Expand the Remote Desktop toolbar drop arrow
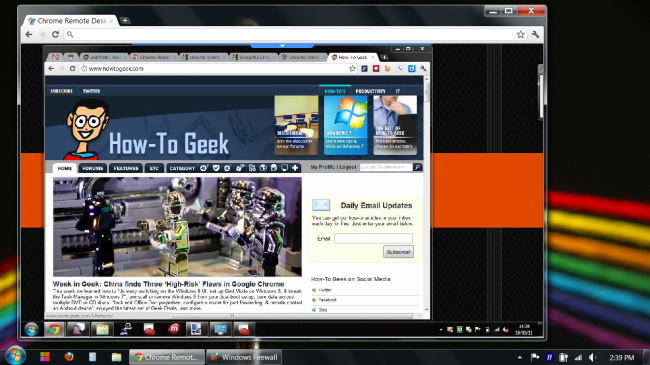The width and height of the screenshot is (650, 365). 282,46
